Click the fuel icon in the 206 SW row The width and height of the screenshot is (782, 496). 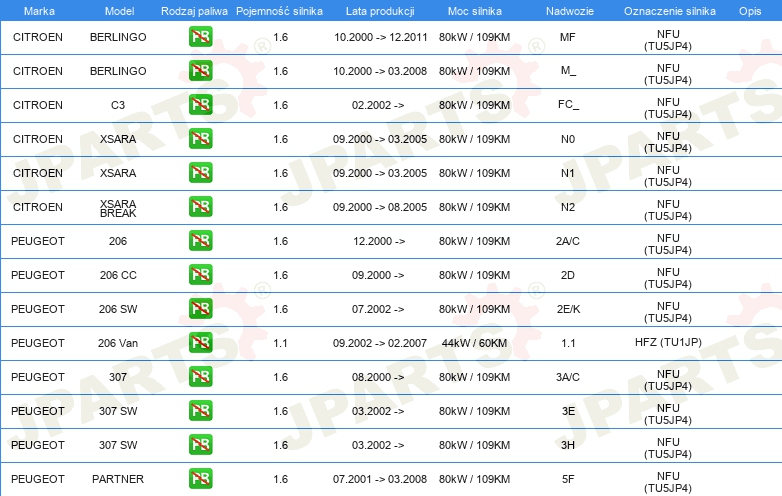pos(200,309)
